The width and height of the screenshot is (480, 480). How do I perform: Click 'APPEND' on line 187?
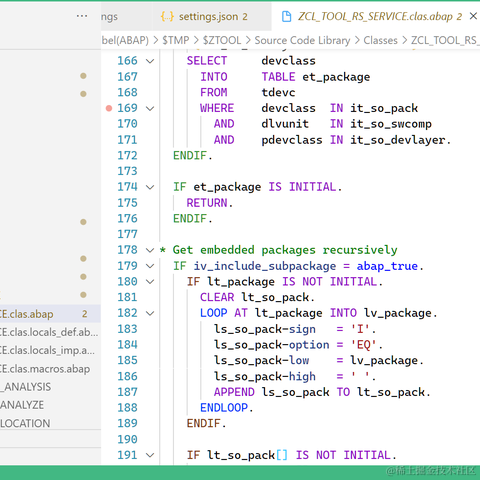click(234, 392)
